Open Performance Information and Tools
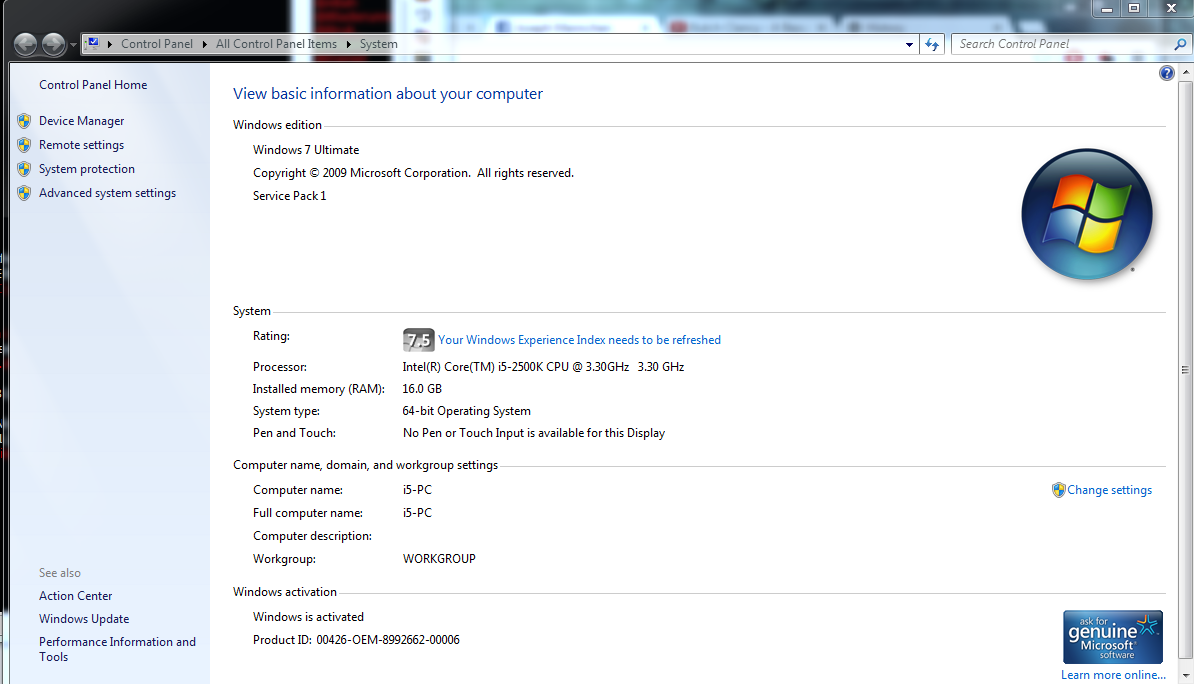1194x684 pixels. [x=117, y=649]
